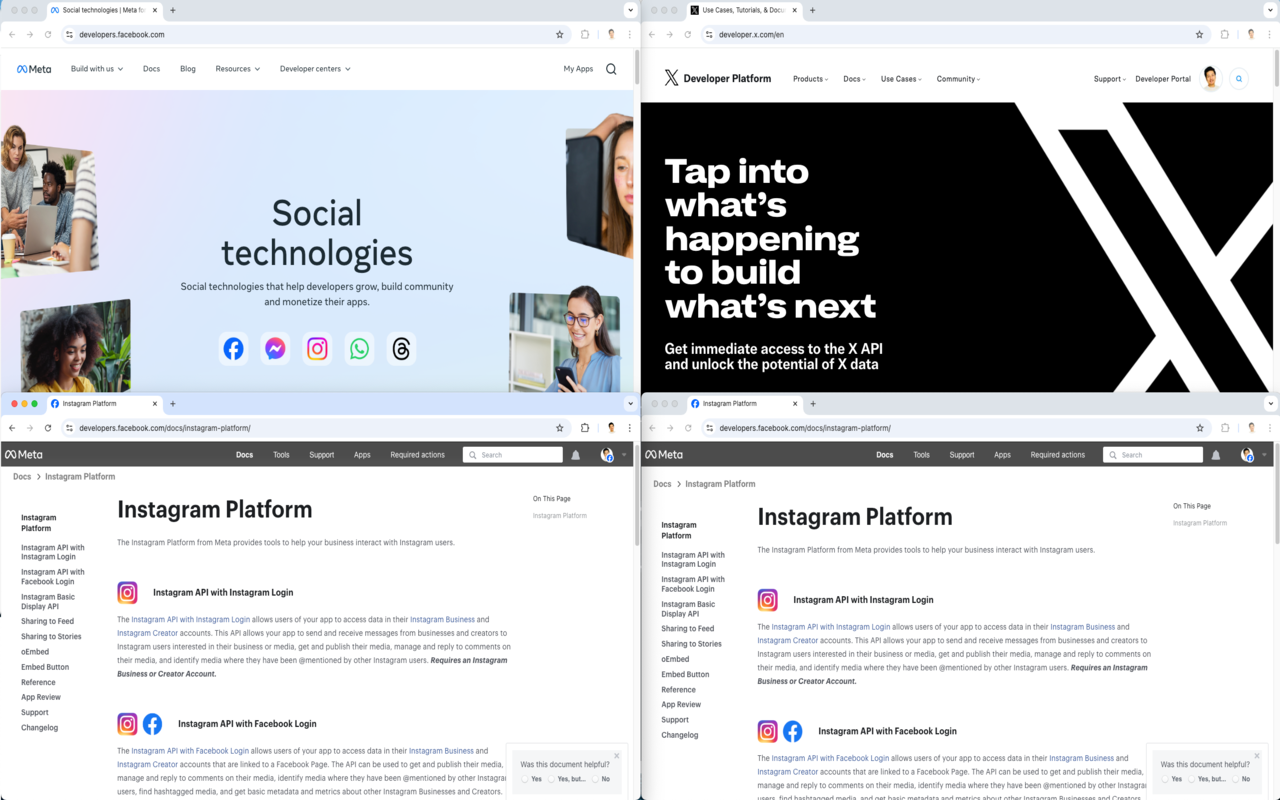
Task: Dismiss the helpful survey in bottom-left window
Action: tap(617, 756)
